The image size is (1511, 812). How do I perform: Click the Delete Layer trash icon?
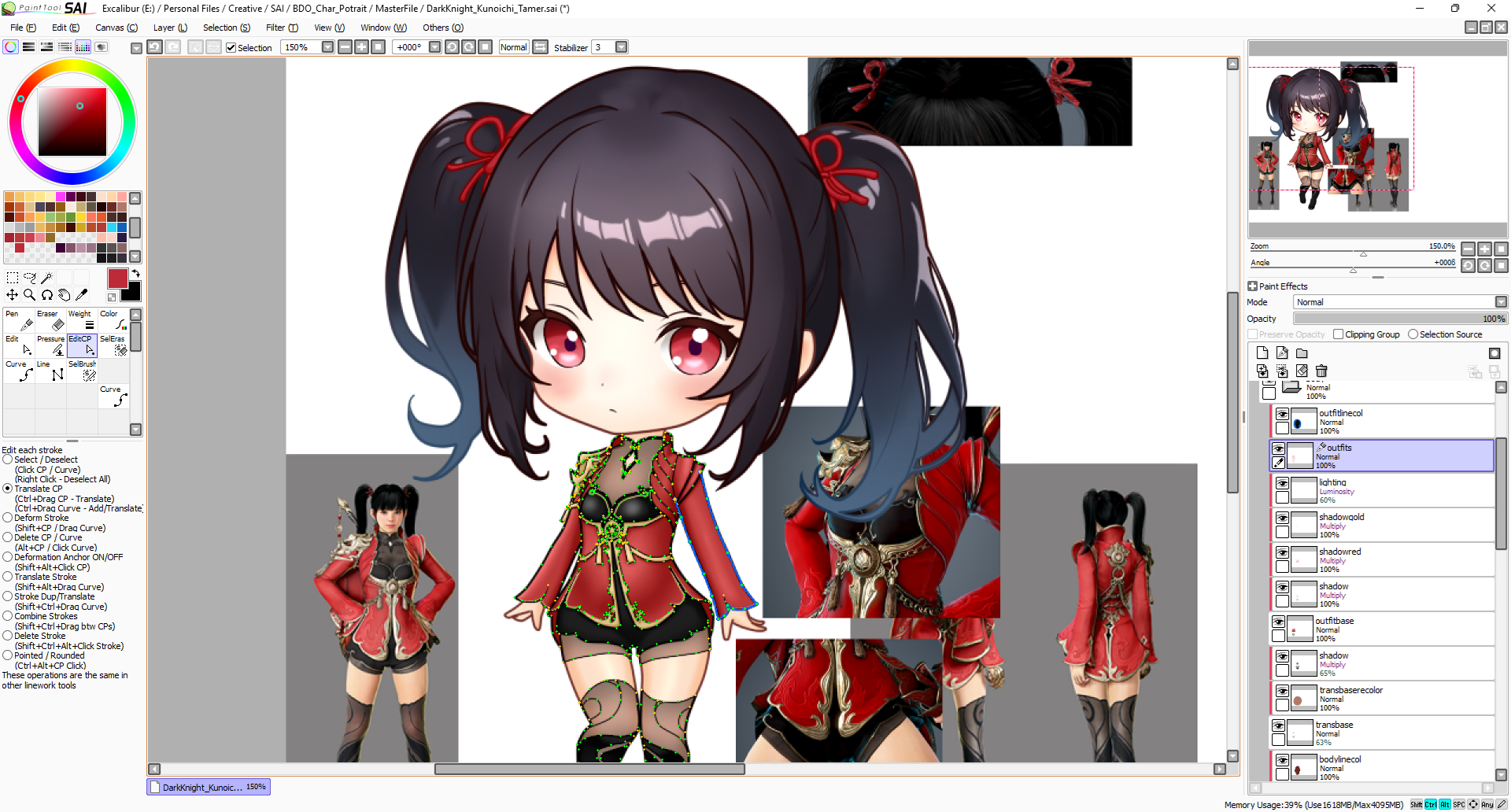pos(1321,371)
